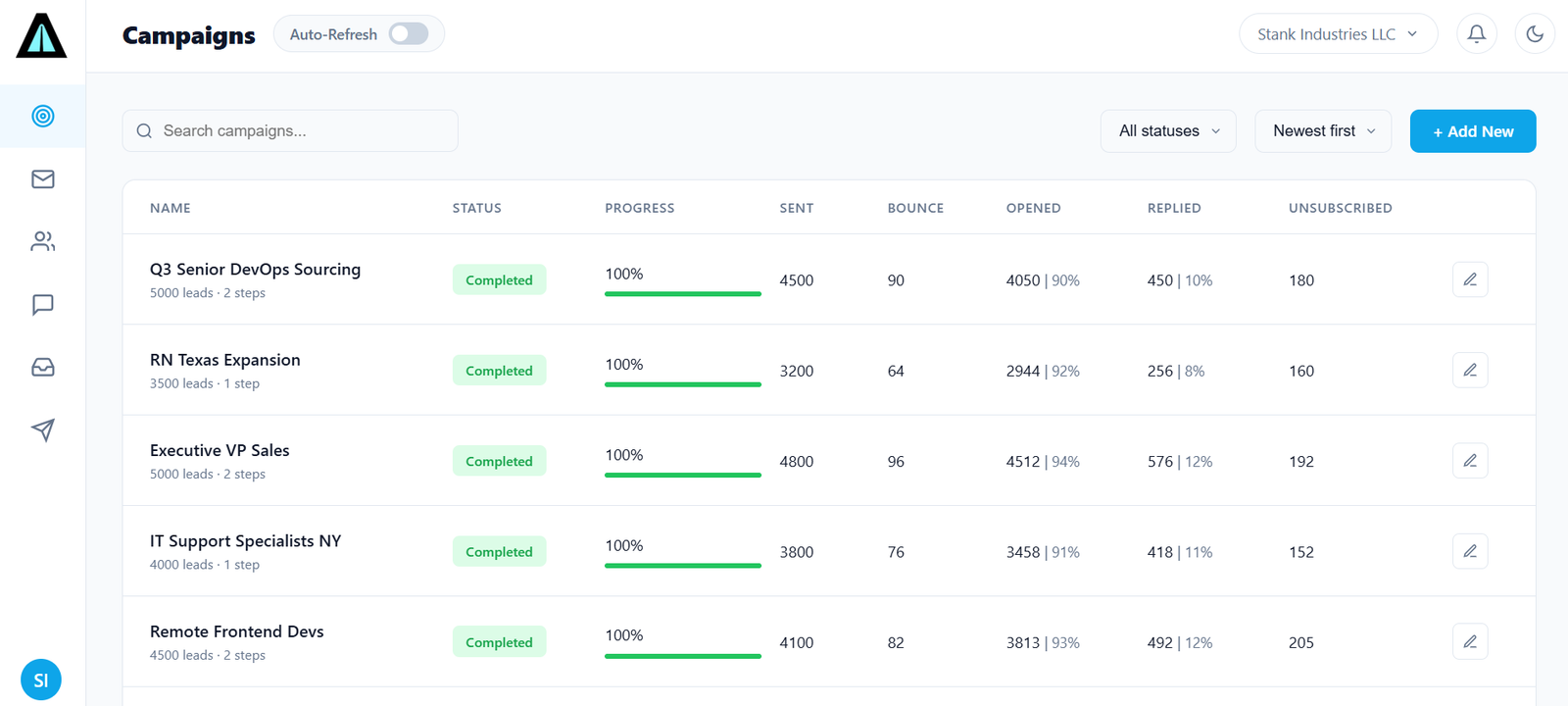Click the search magnifier icon
Image resolution: width=1568 pixels, height=706 pixels.
click(144, 130)
